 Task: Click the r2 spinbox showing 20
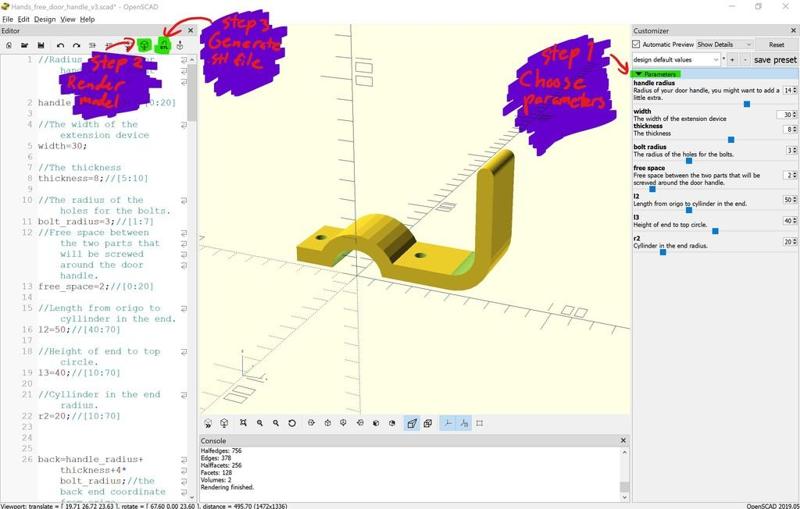point(789,242)
